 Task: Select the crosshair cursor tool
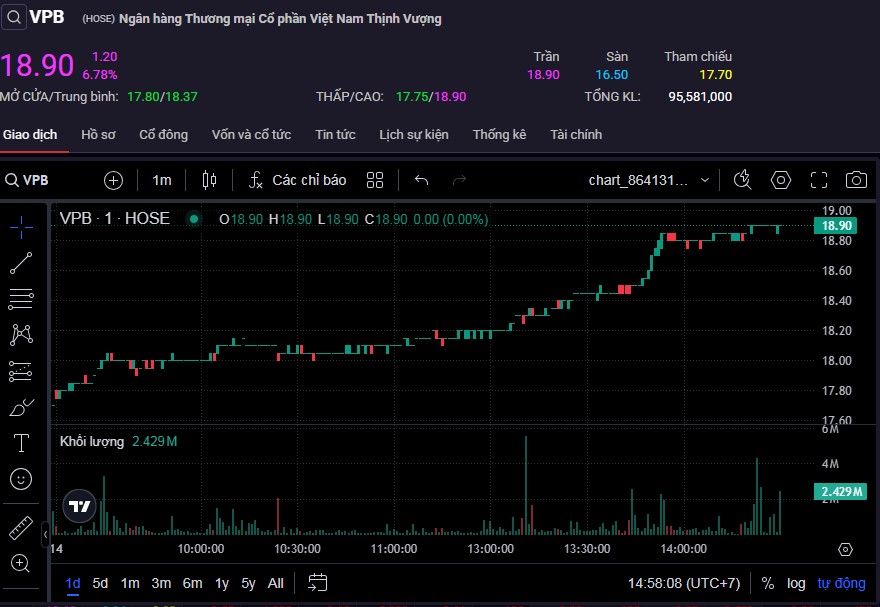coord(21,227)
